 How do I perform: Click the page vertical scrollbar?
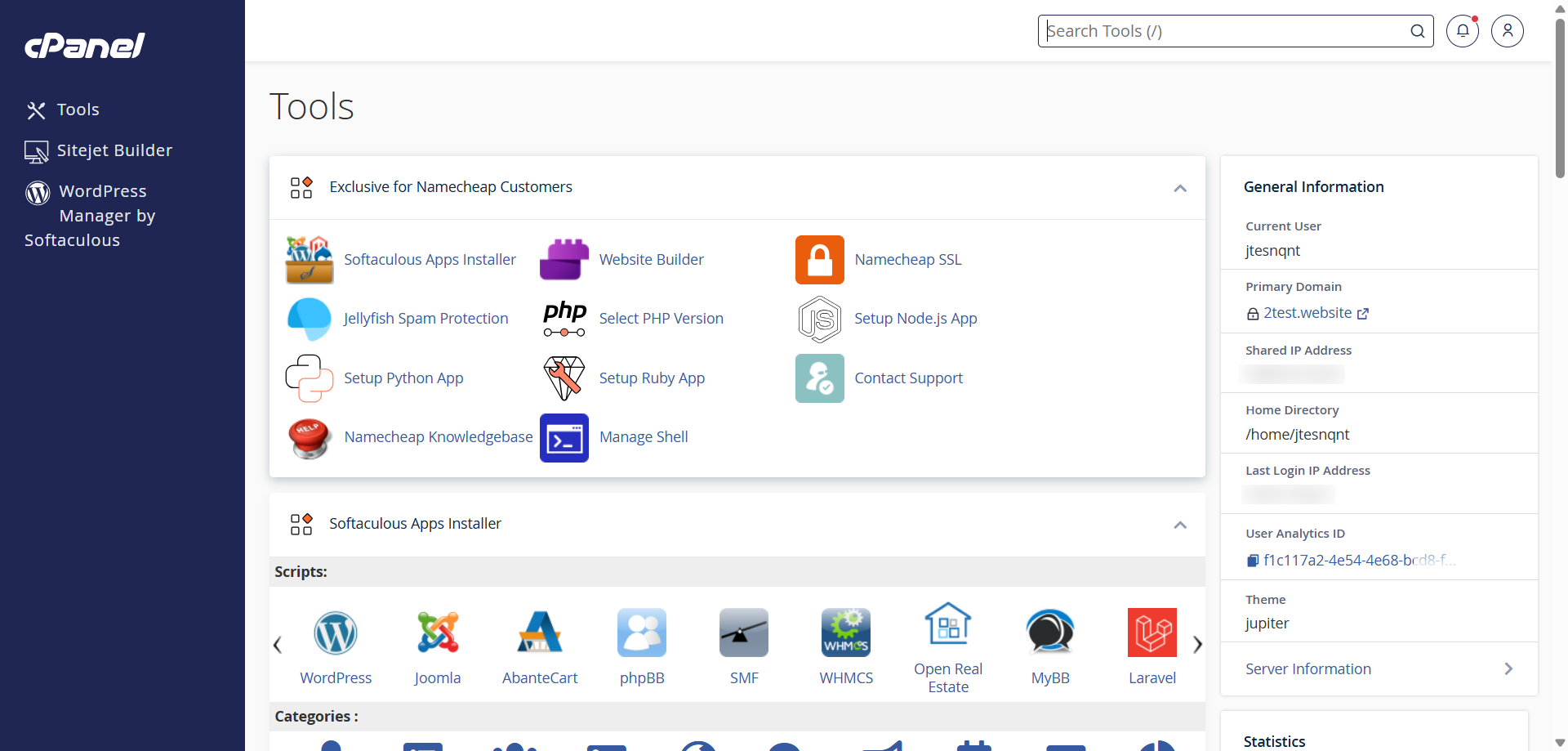(1560, 98)
